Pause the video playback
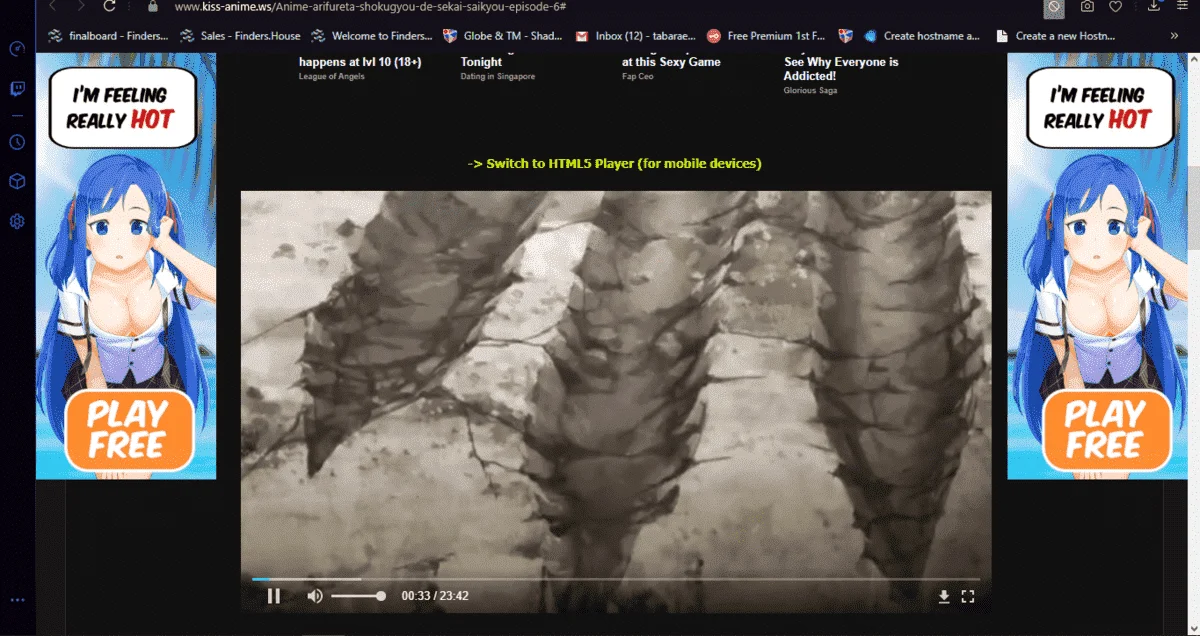 [273, 596]
